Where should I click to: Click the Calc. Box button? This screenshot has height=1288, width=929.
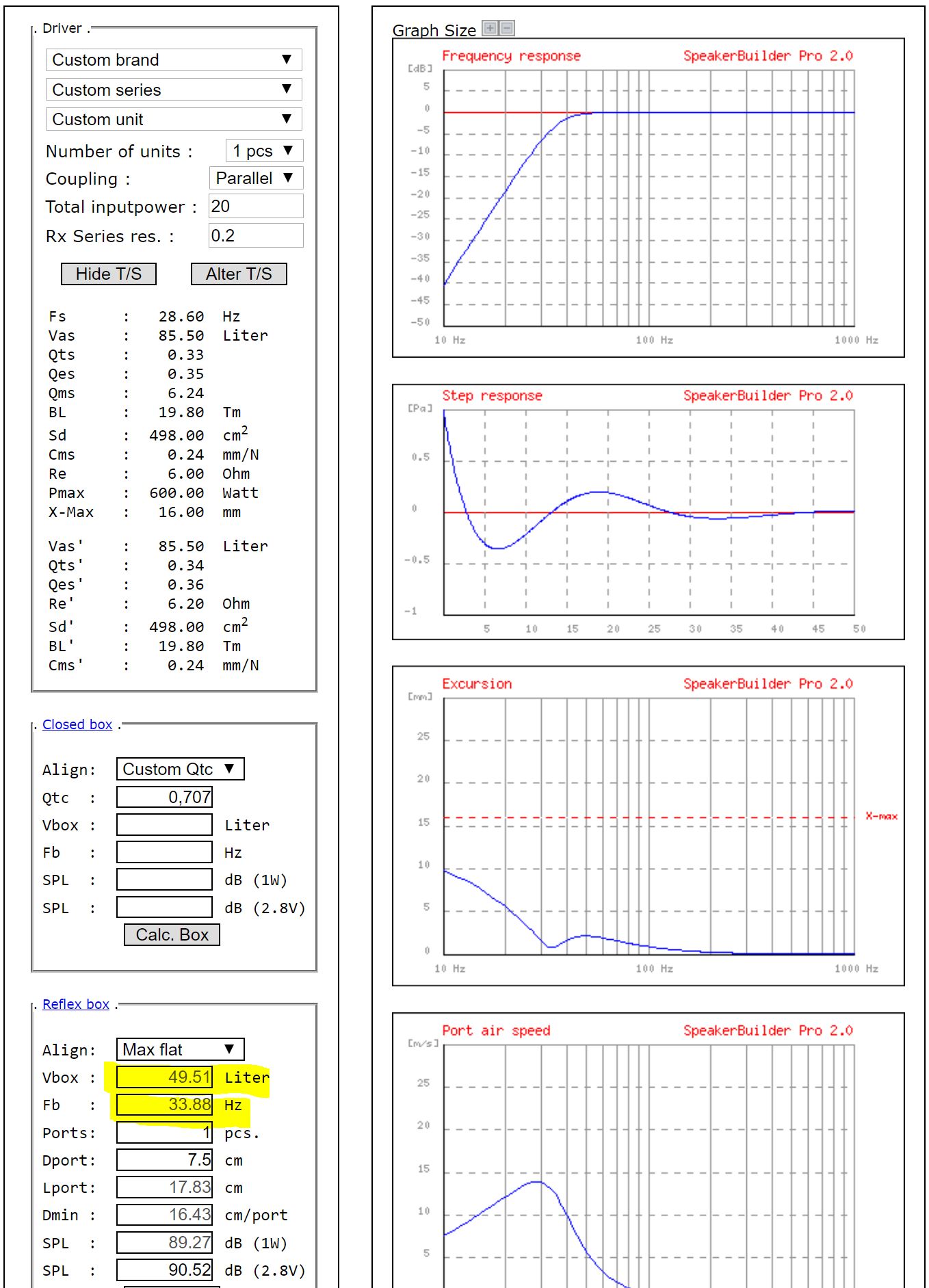pos(172,934)
